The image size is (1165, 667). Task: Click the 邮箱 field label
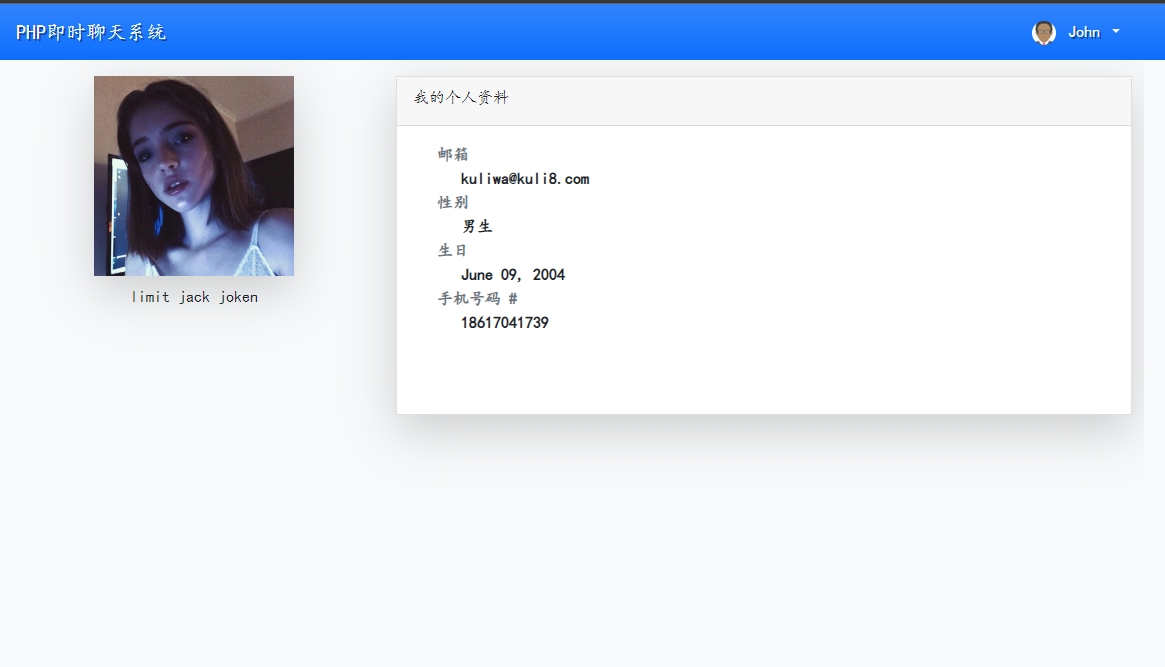453,154
